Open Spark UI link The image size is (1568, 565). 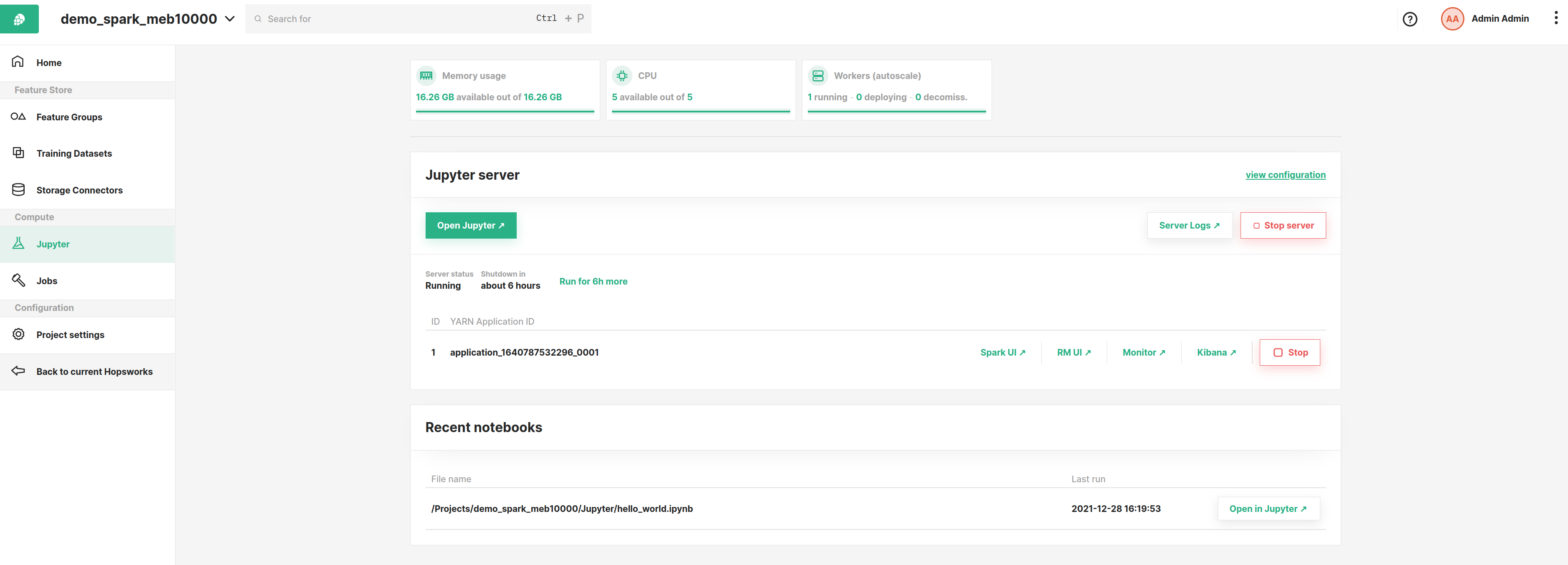click(1002, 353)
